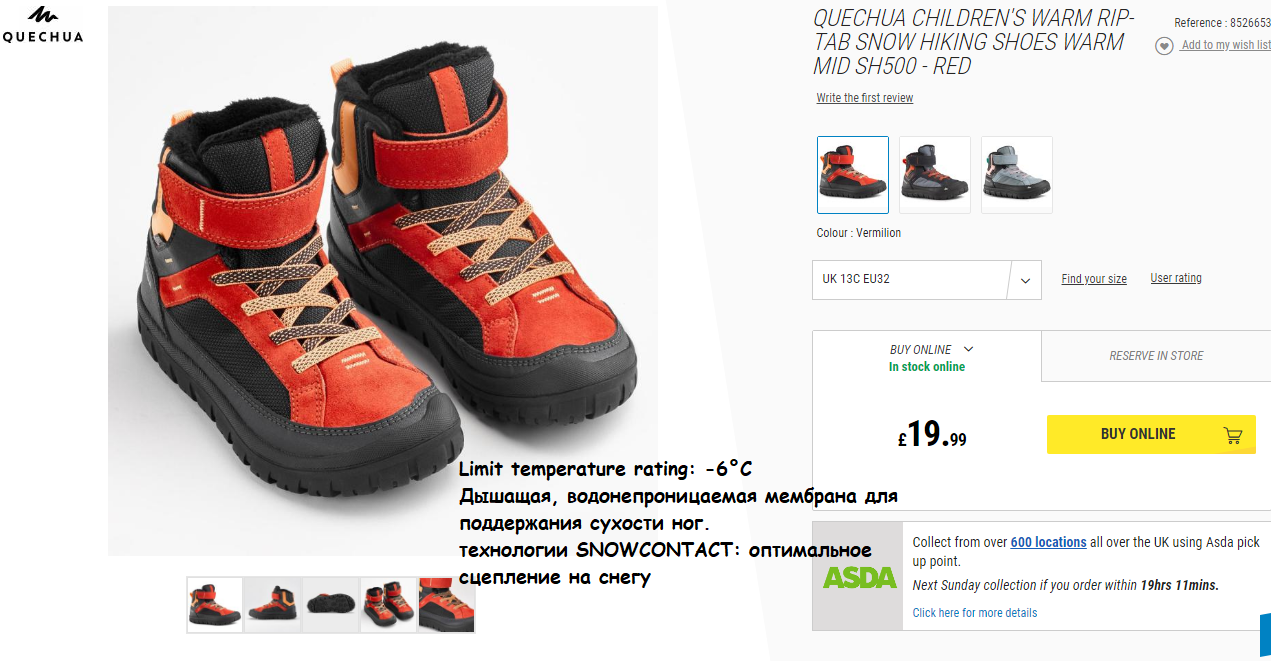Select the Buy Online tab

[x=927, y=357]
